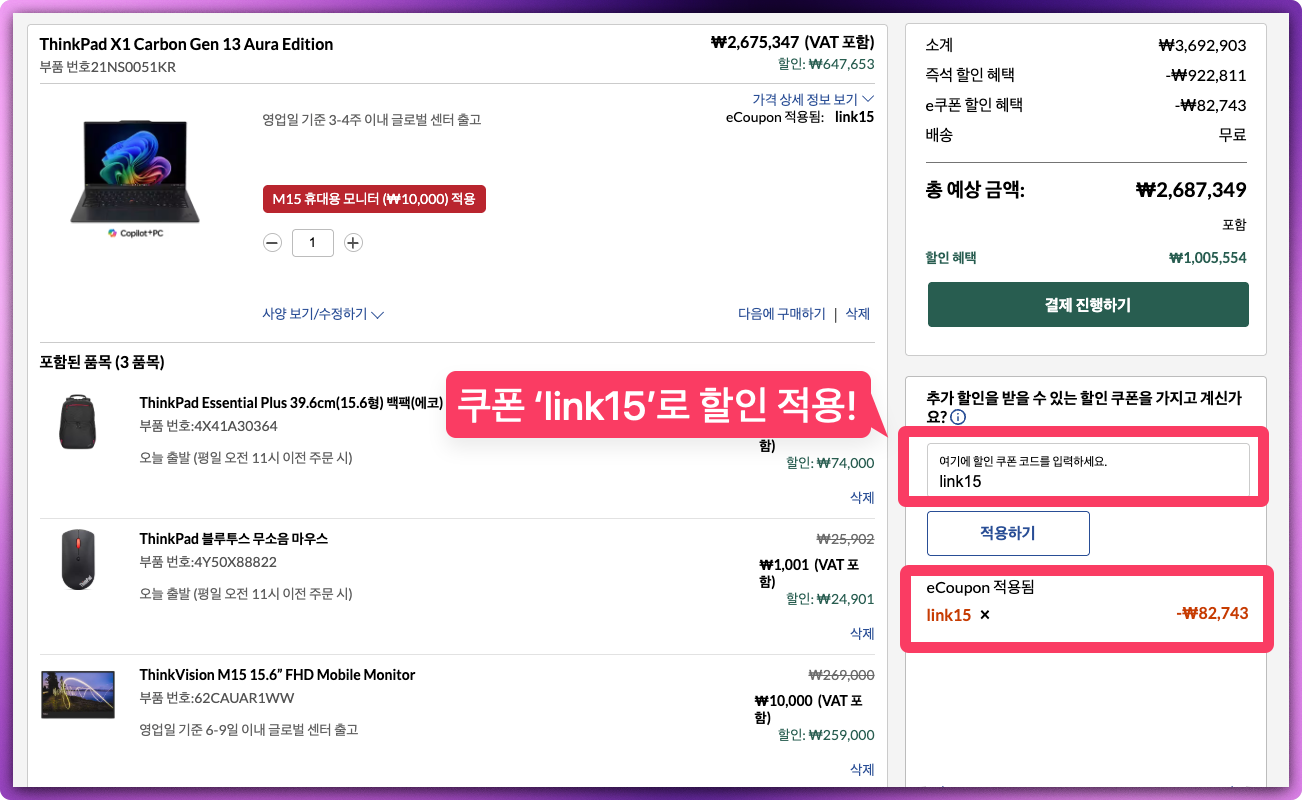Click 적용하기 to apply coupon
Viewport: 1302px width, 800px height.
point(1008,533)
